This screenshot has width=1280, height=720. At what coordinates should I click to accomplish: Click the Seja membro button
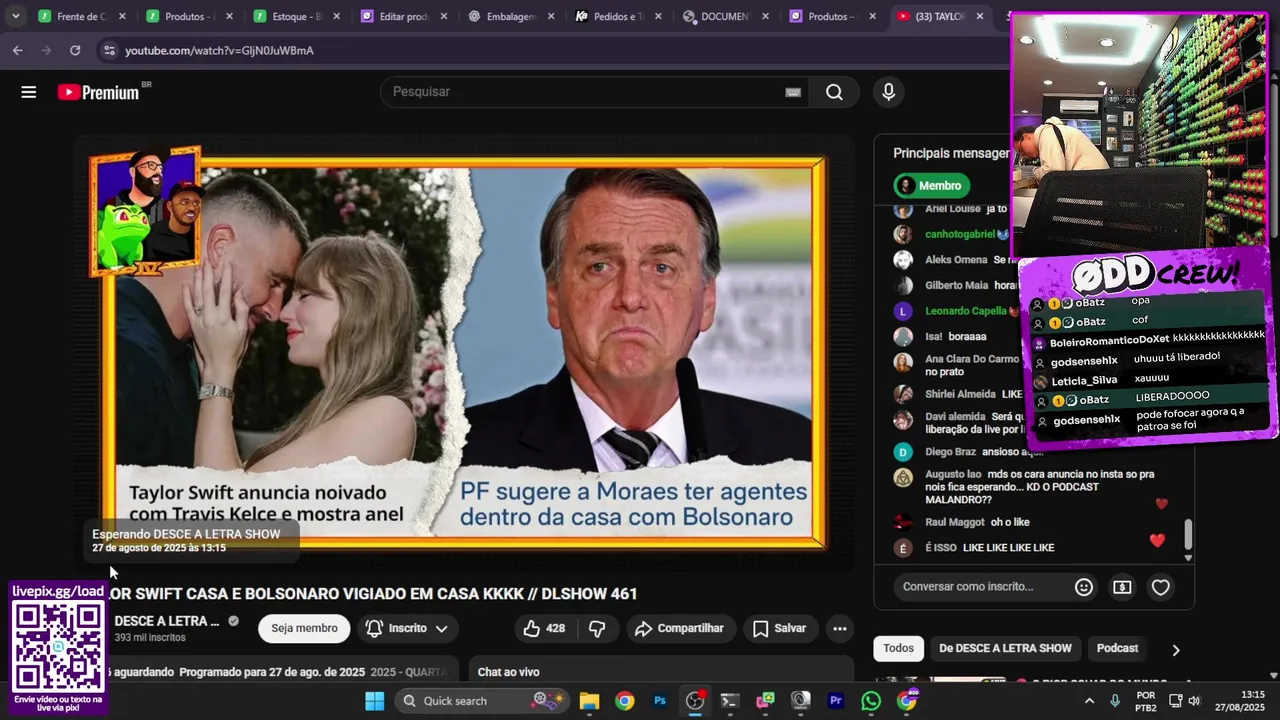[x=304, y=628]
